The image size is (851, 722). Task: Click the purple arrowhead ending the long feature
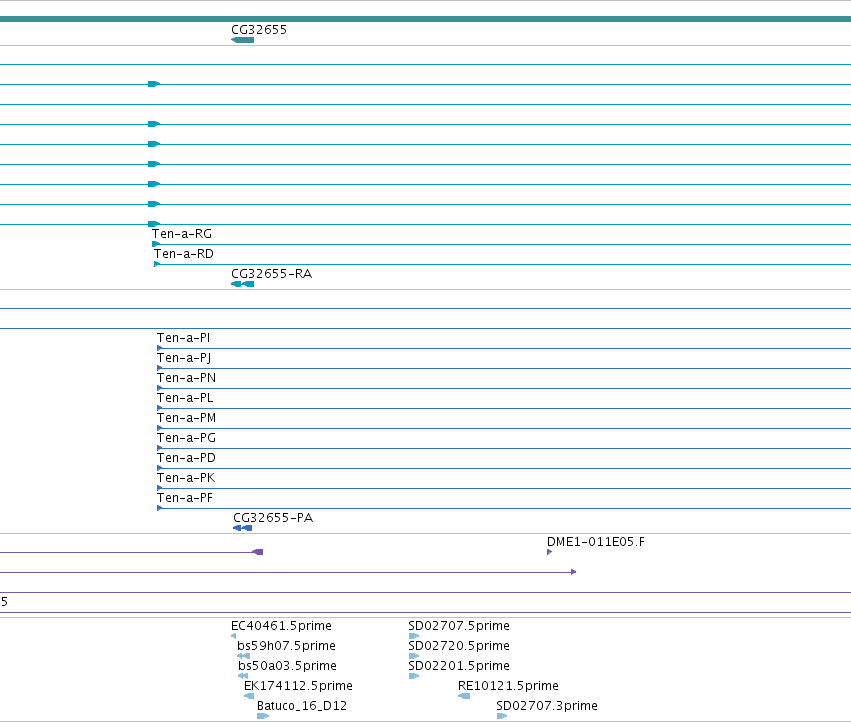[574, 572]
